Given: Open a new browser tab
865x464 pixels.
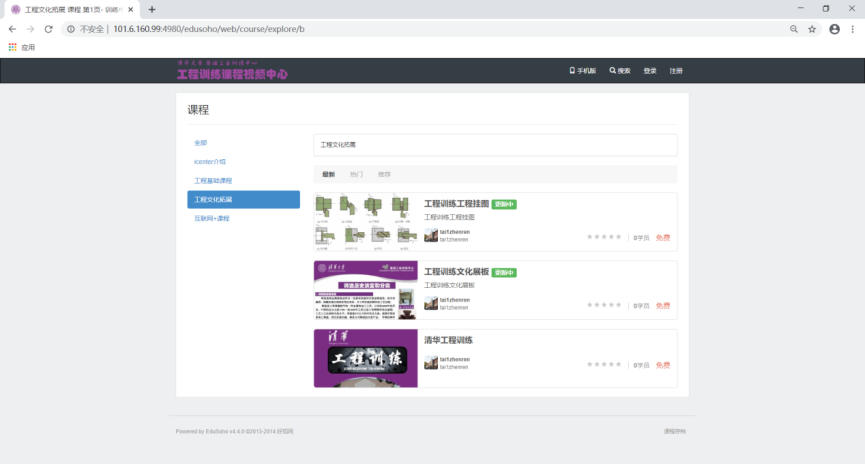Looking at the screenshot, I should pyautogui.click(x=152, y=9).
